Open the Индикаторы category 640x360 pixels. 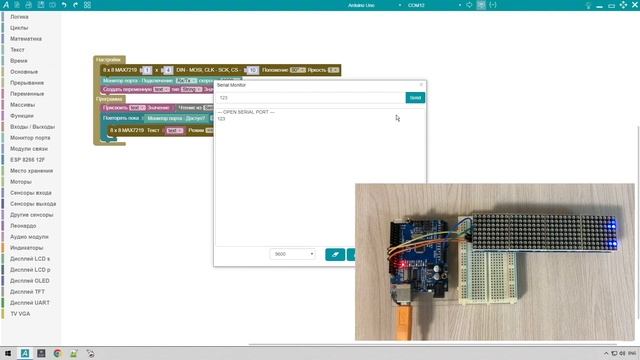26,248
